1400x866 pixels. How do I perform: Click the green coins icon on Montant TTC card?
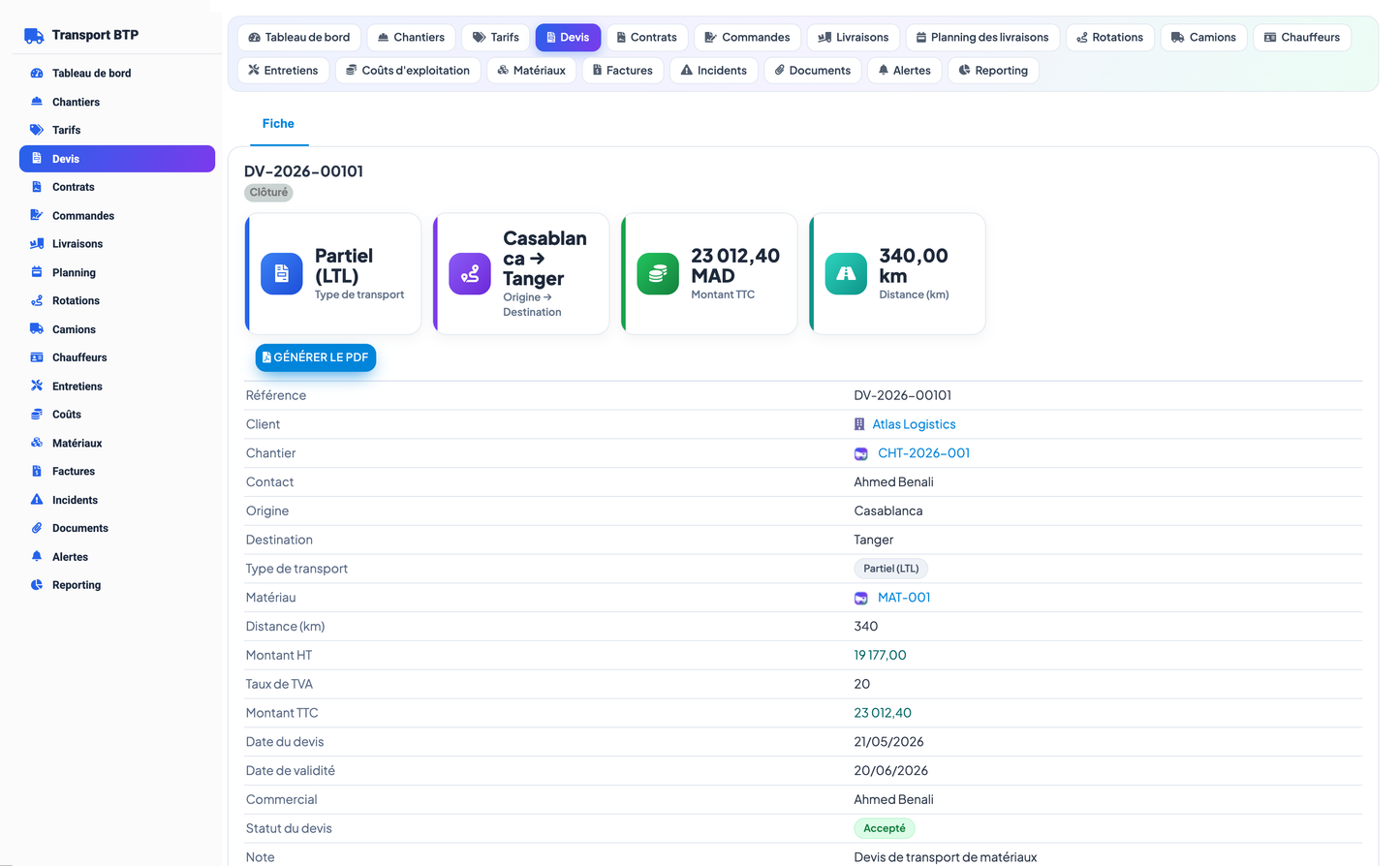658,274
